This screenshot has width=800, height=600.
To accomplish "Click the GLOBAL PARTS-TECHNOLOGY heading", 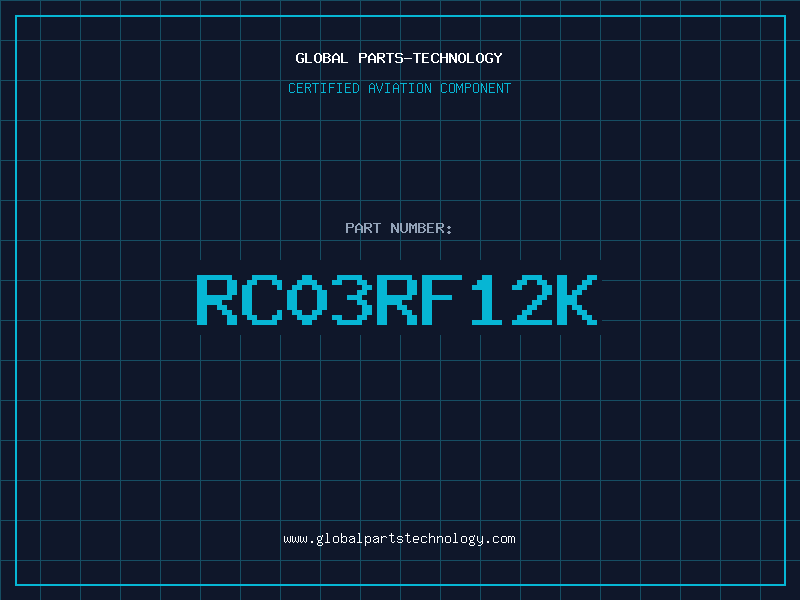I will pyautogui.click(x=399, y=58).
